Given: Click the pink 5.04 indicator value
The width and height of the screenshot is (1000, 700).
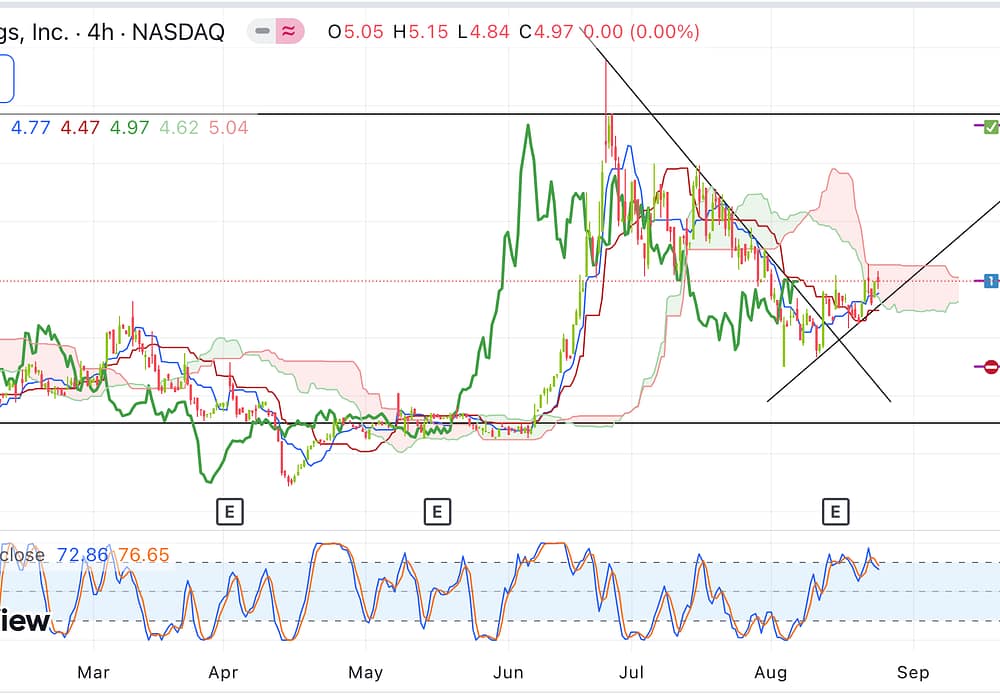Looking at the screenshot, I should coord(228,128).
